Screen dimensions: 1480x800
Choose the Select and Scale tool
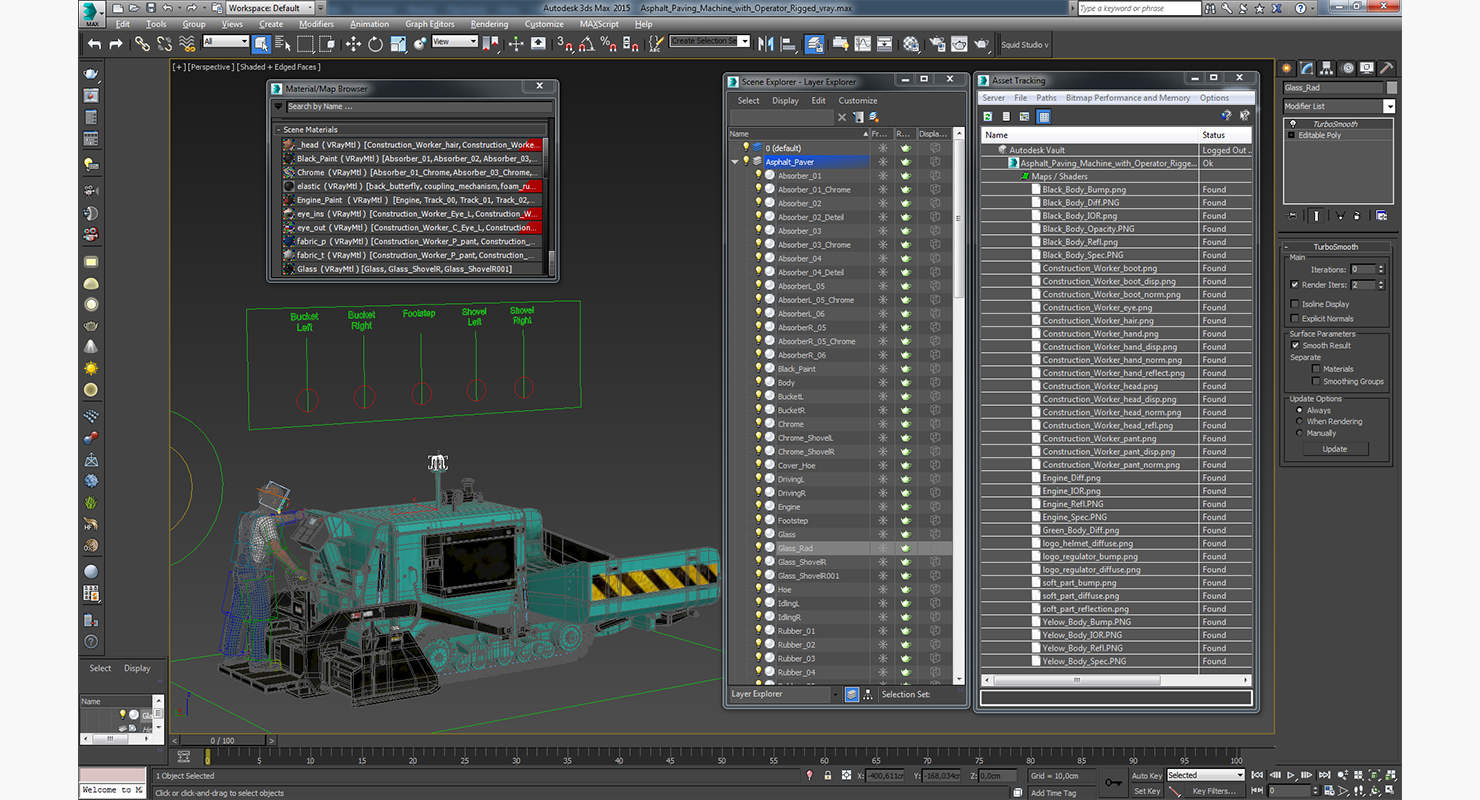pos(398,44)
